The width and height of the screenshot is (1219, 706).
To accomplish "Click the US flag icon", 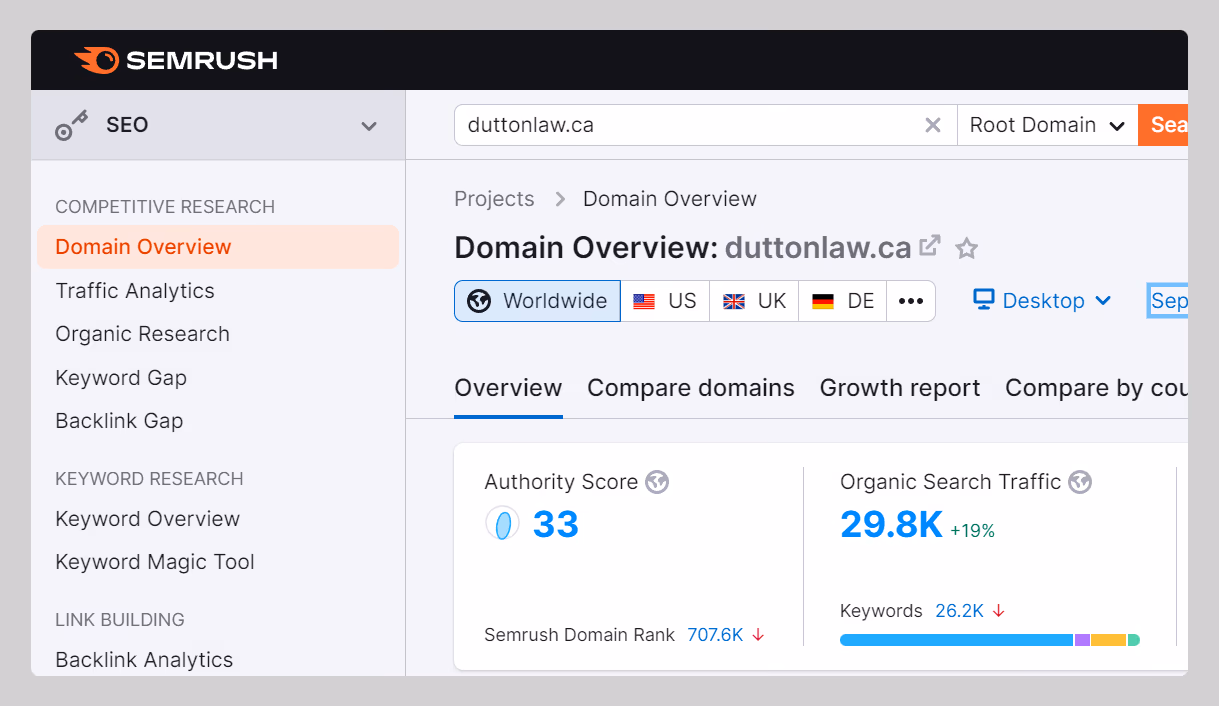I will (x=644, y=301).
